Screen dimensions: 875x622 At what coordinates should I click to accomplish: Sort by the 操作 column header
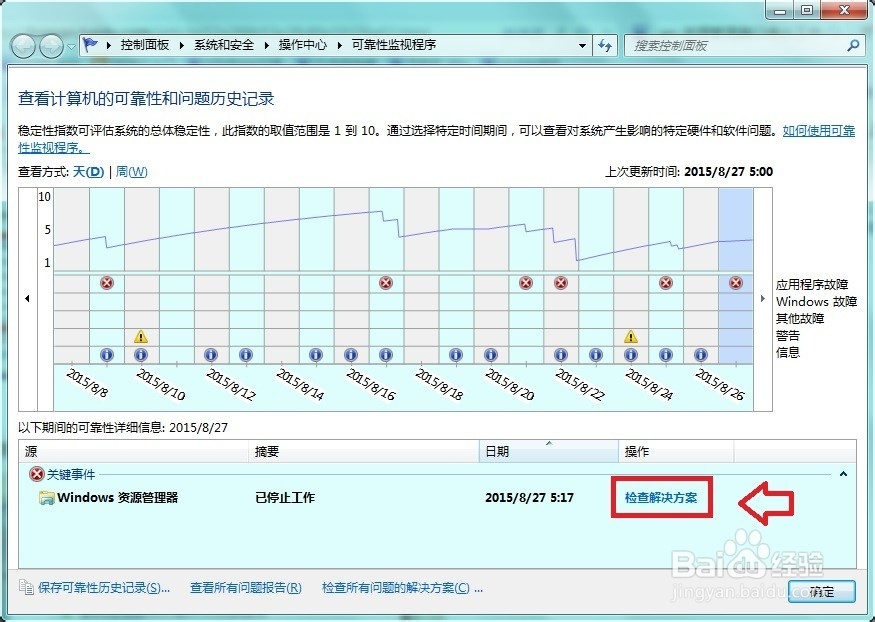tap(676, 451)
